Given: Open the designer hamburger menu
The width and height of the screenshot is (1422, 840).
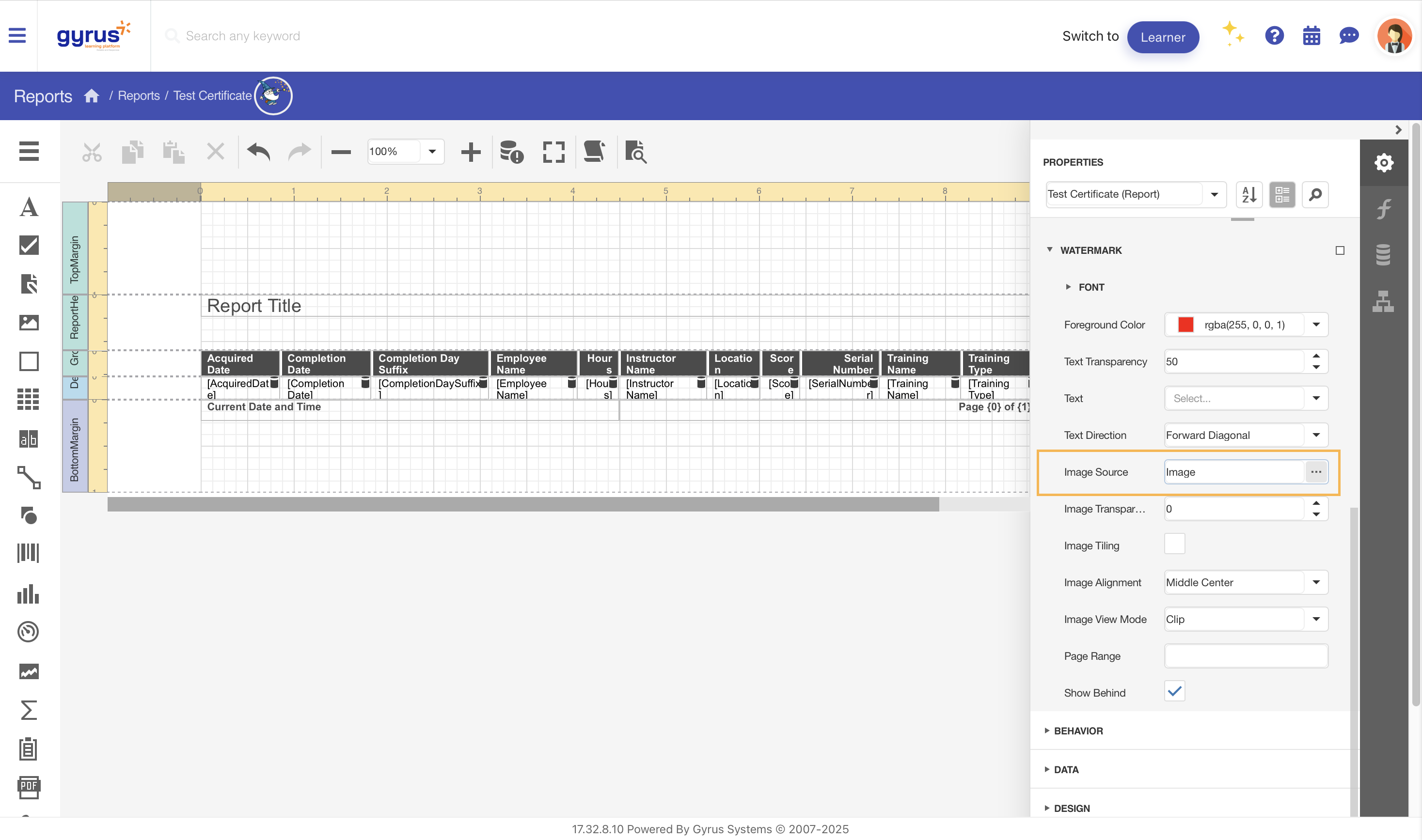Looking at the screenshot, I should 28,152.
